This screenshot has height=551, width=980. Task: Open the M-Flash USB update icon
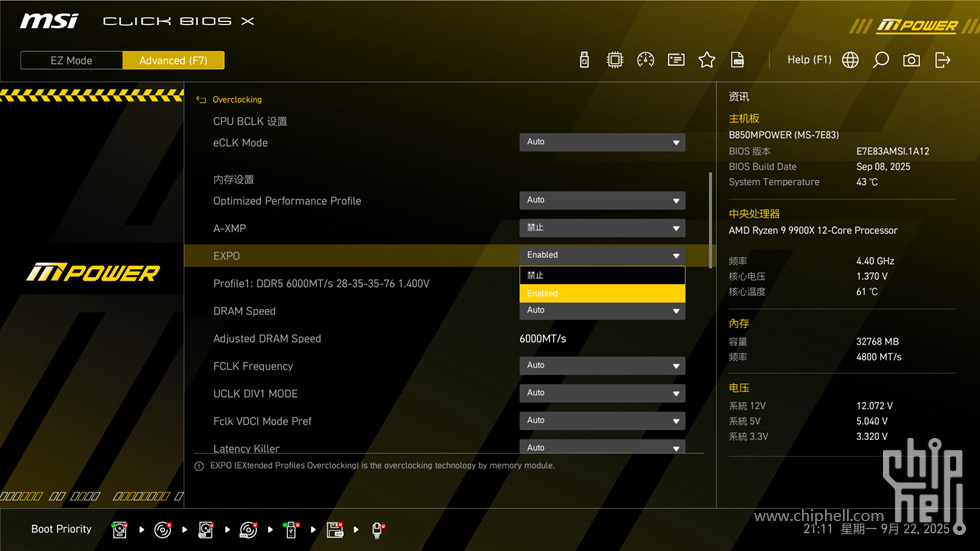click(584, 60)
